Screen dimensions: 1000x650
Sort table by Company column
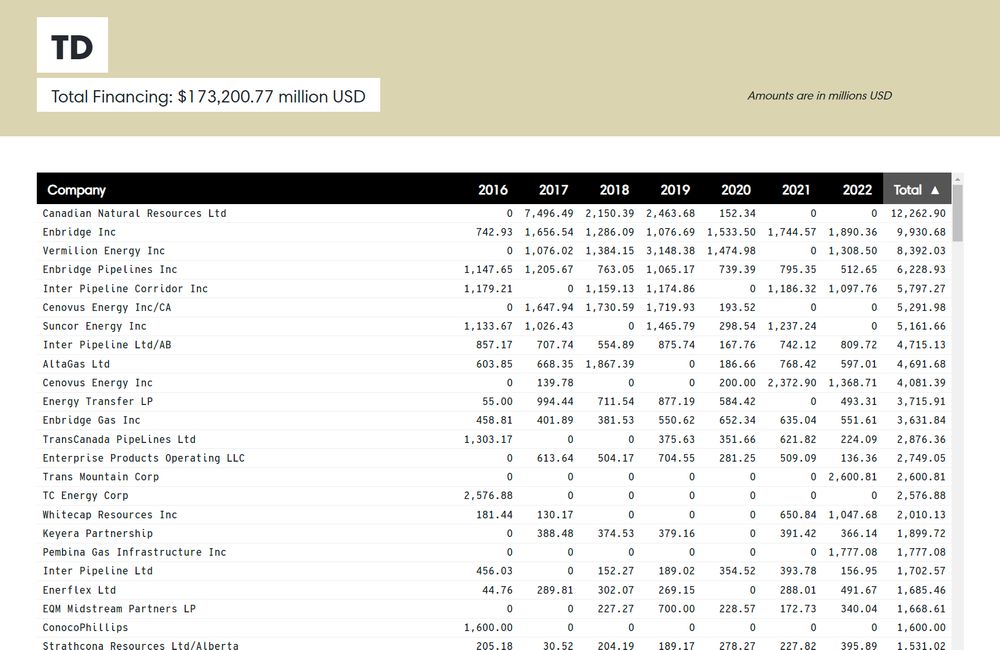click(77, 189)
